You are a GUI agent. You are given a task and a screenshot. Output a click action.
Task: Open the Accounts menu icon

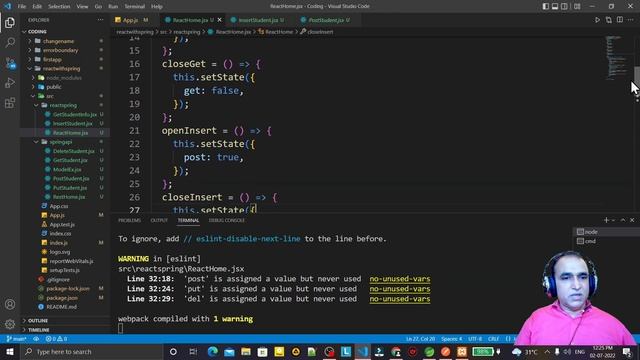tap(10, 304)
